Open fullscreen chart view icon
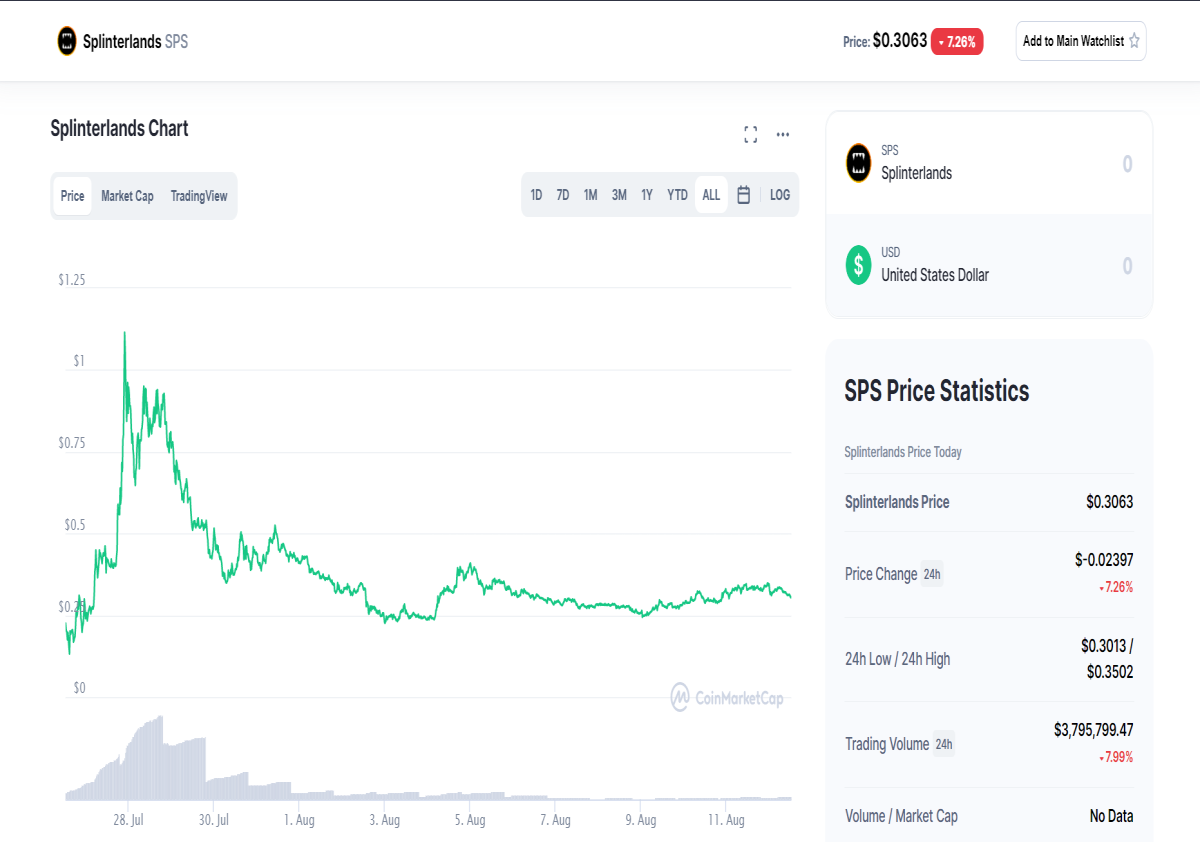This screenshot has height=842, width=1200. point(751,134)
